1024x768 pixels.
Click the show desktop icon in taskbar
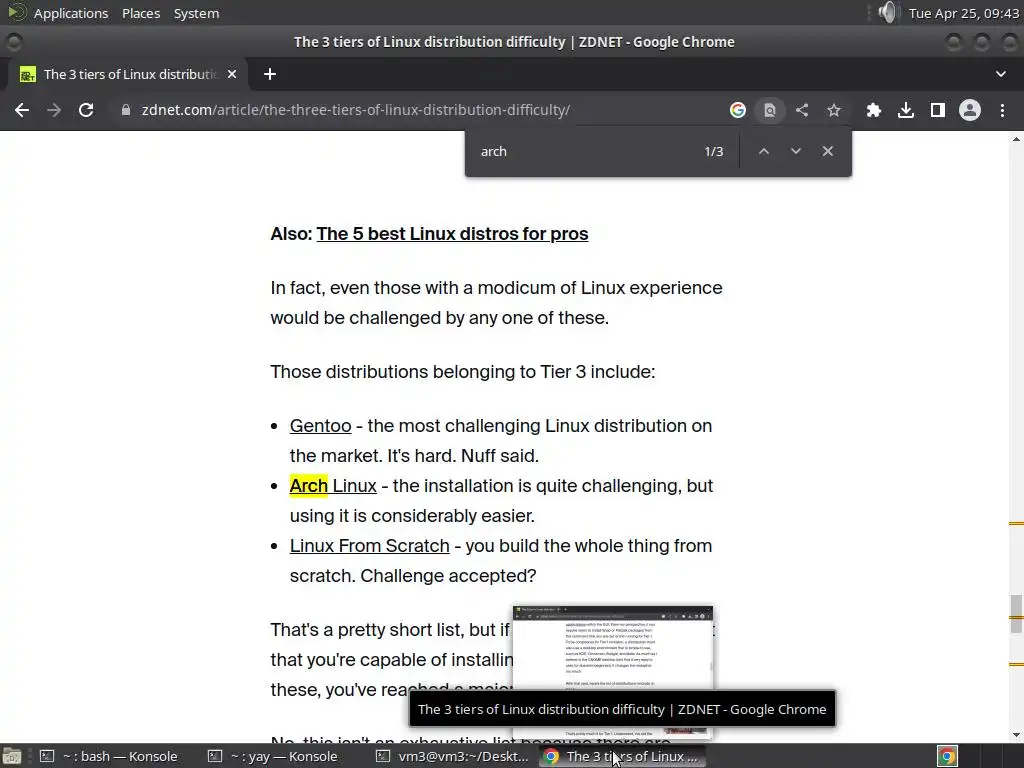12,756
